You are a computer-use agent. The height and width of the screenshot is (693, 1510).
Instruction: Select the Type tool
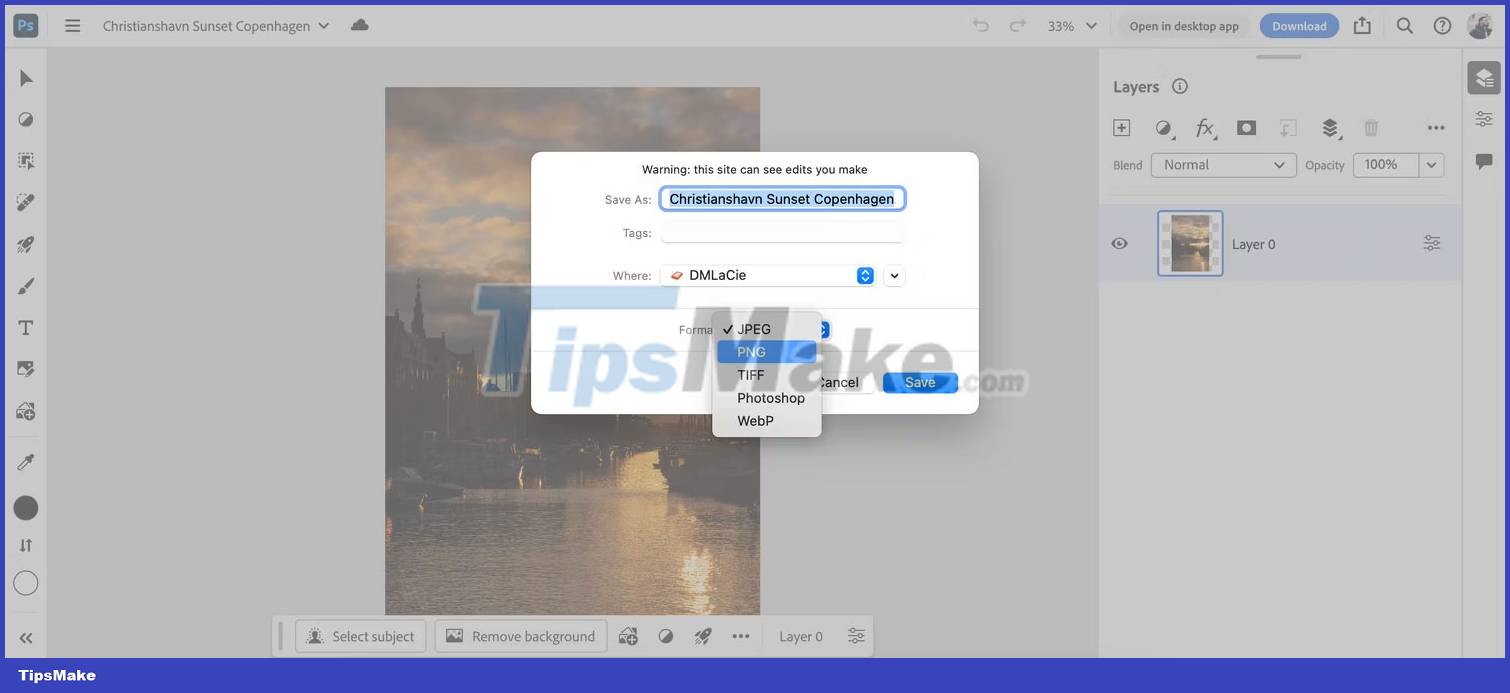tap(25, 326)
